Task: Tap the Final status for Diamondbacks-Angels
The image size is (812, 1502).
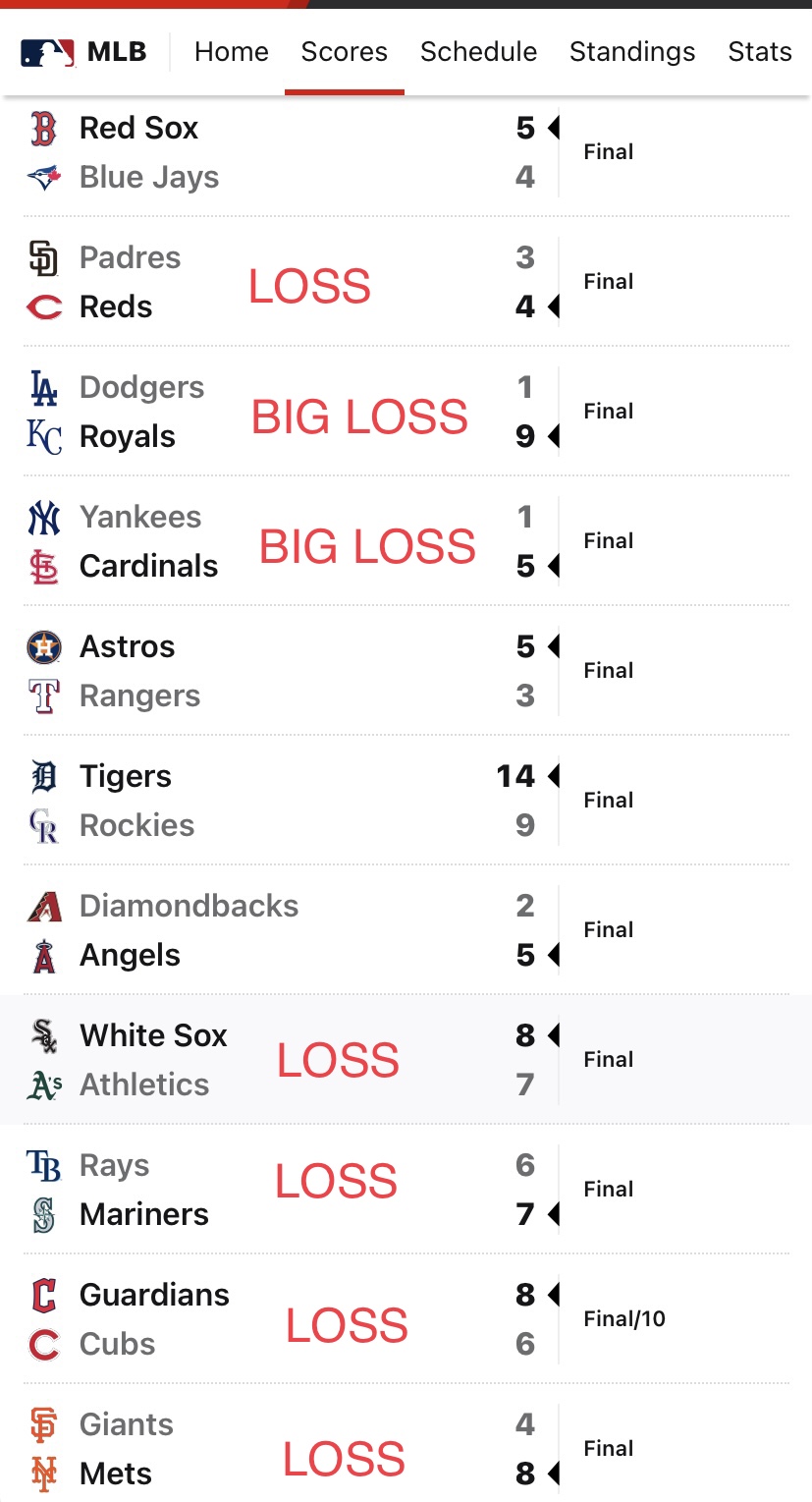Action: [x=609, y=930]
